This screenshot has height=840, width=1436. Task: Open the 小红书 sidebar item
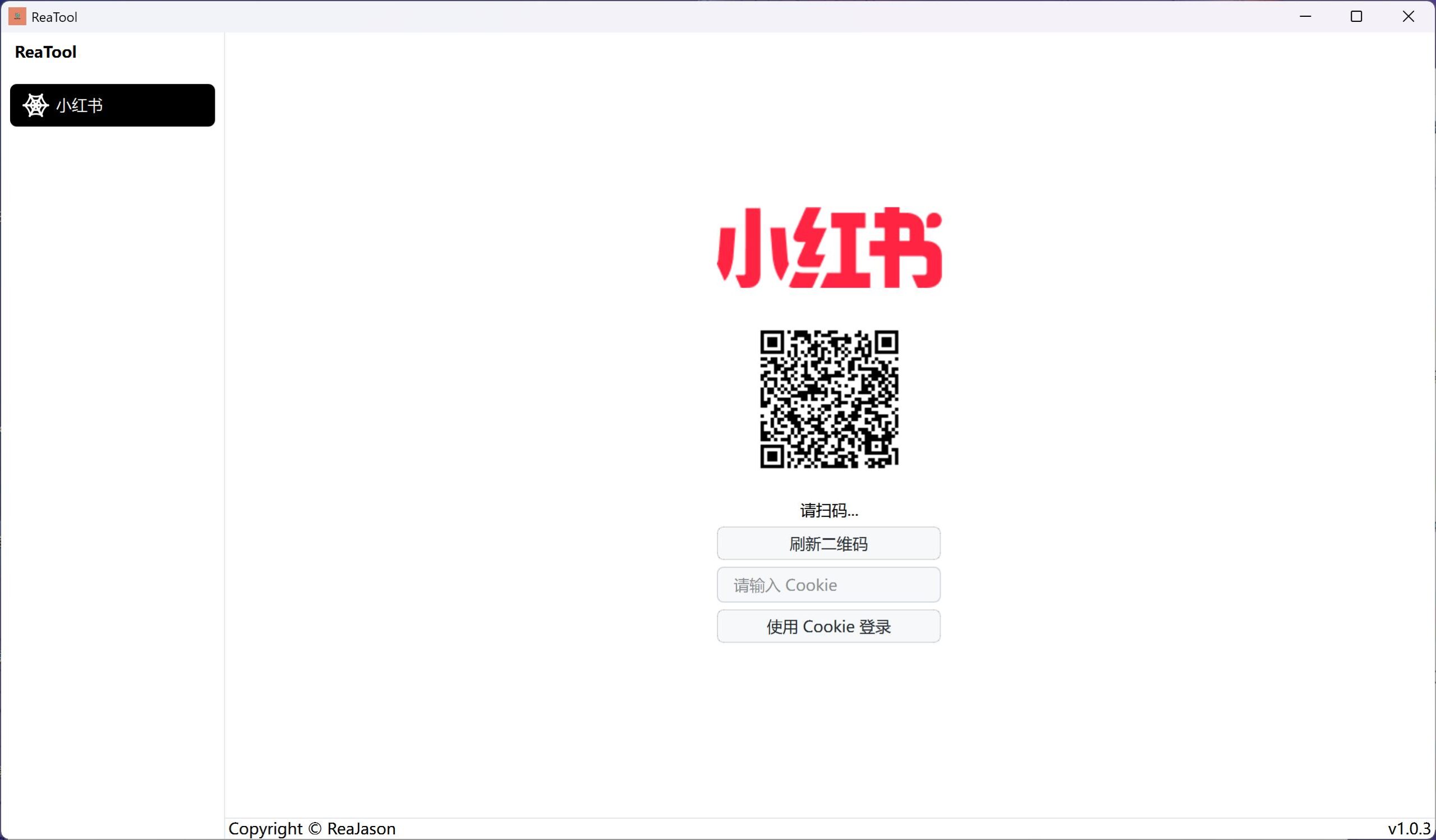tap(112, 105)
